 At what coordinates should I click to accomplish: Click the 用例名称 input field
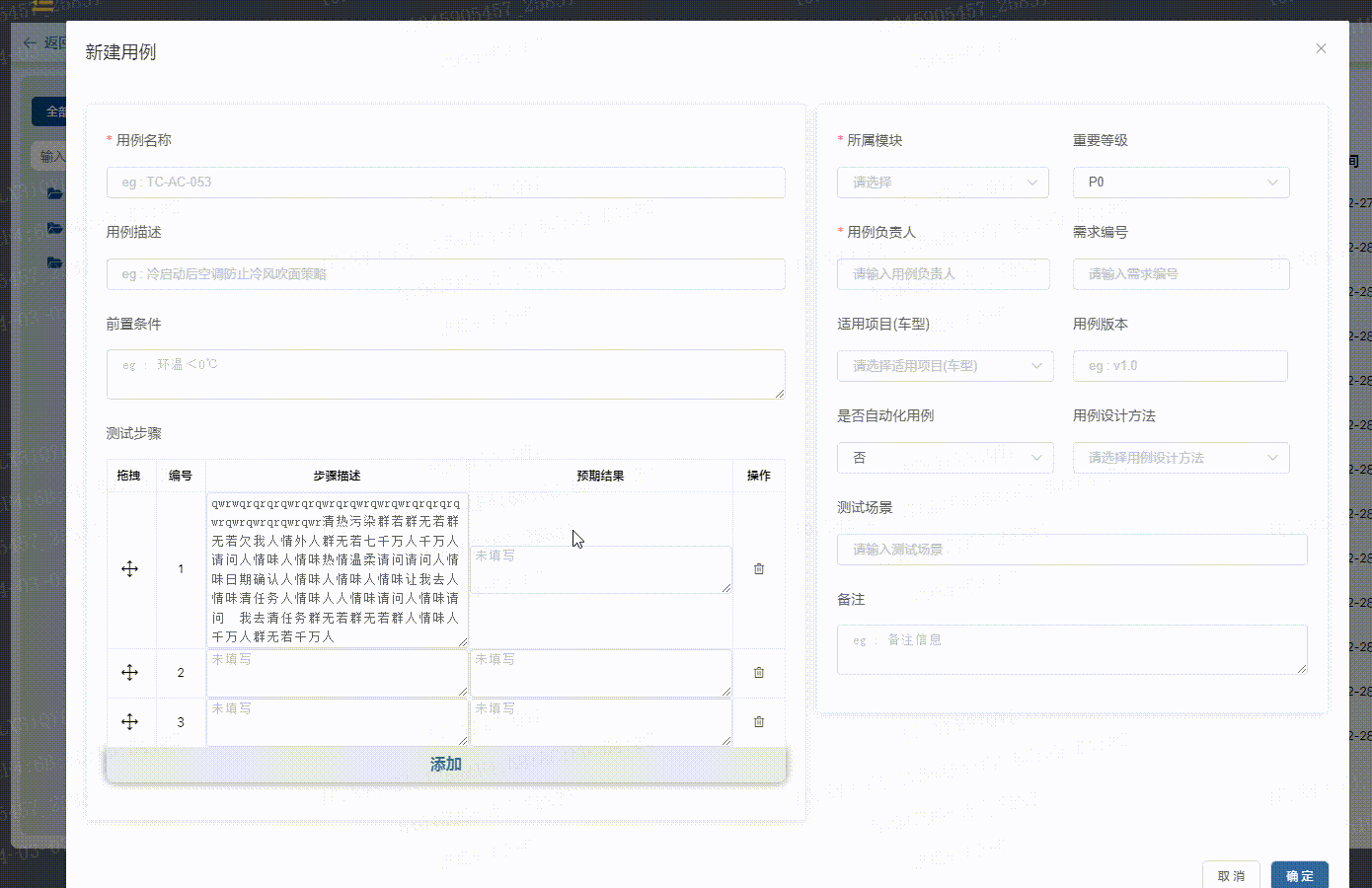click(x=445, y=182)
